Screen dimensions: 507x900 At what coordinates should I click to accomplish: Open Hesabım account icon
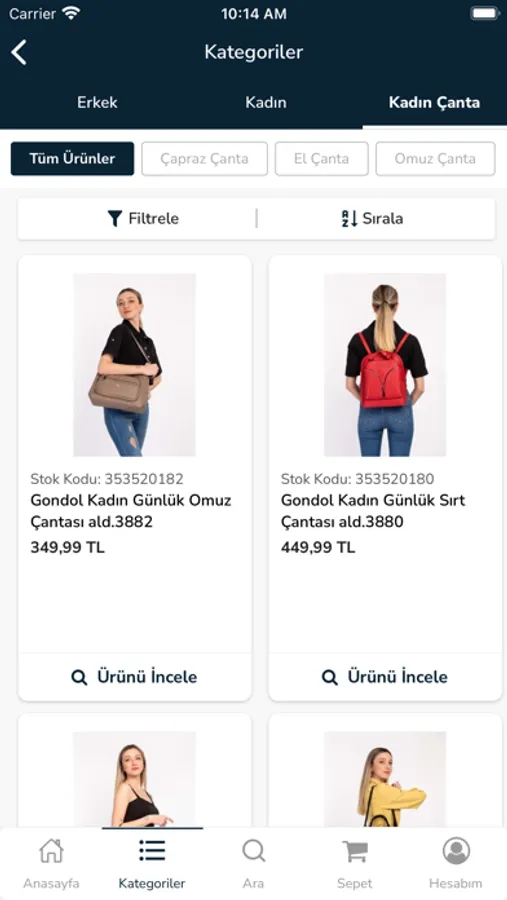456,851
